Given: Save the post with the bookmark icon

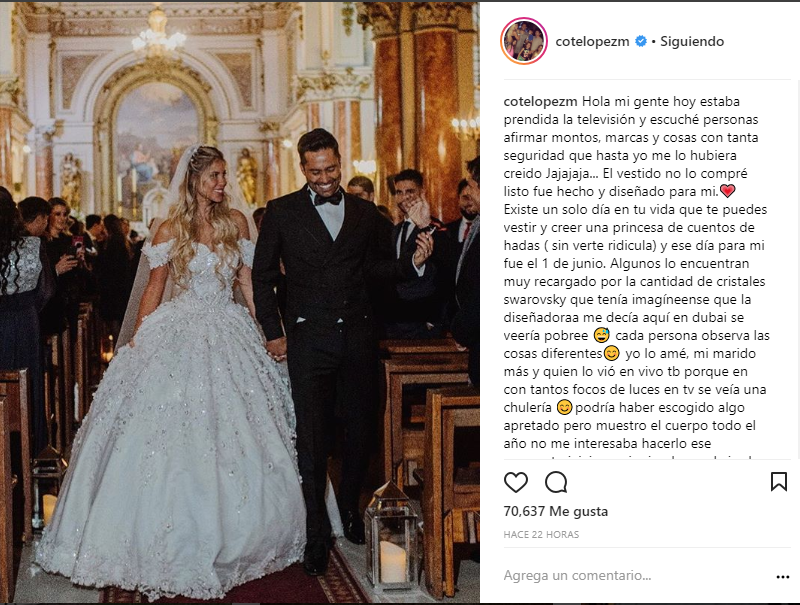Looking at the screenshot, I should point(778,482).
